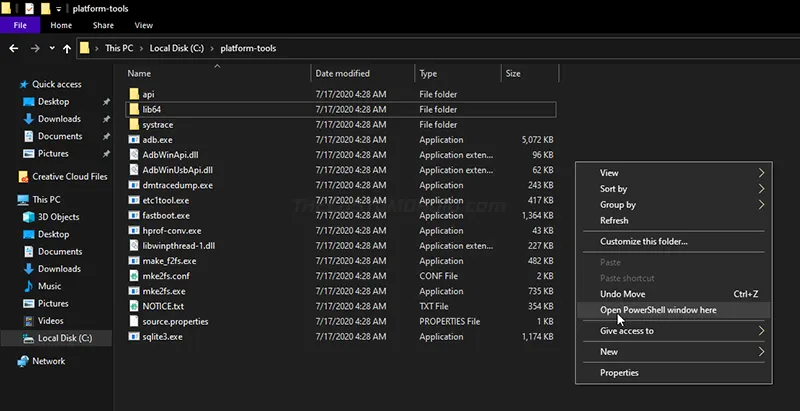Screen dimensions: 800x411
Task: Click the adb.exe application icon
Action: pos(134,140)
